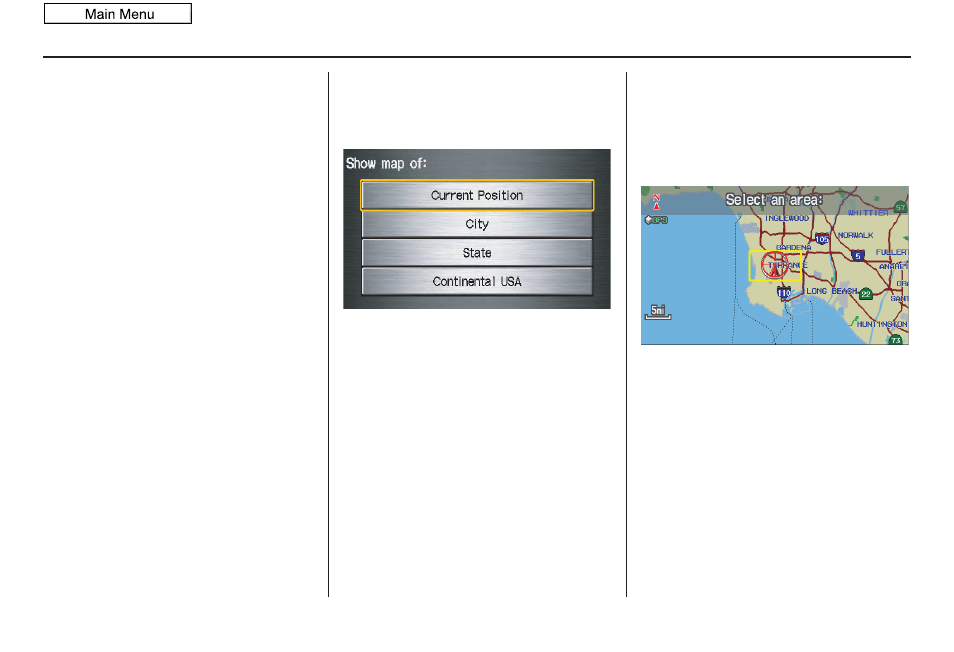The image size is (954, 652).
Task: Select the City option
Action: [476, 224]
